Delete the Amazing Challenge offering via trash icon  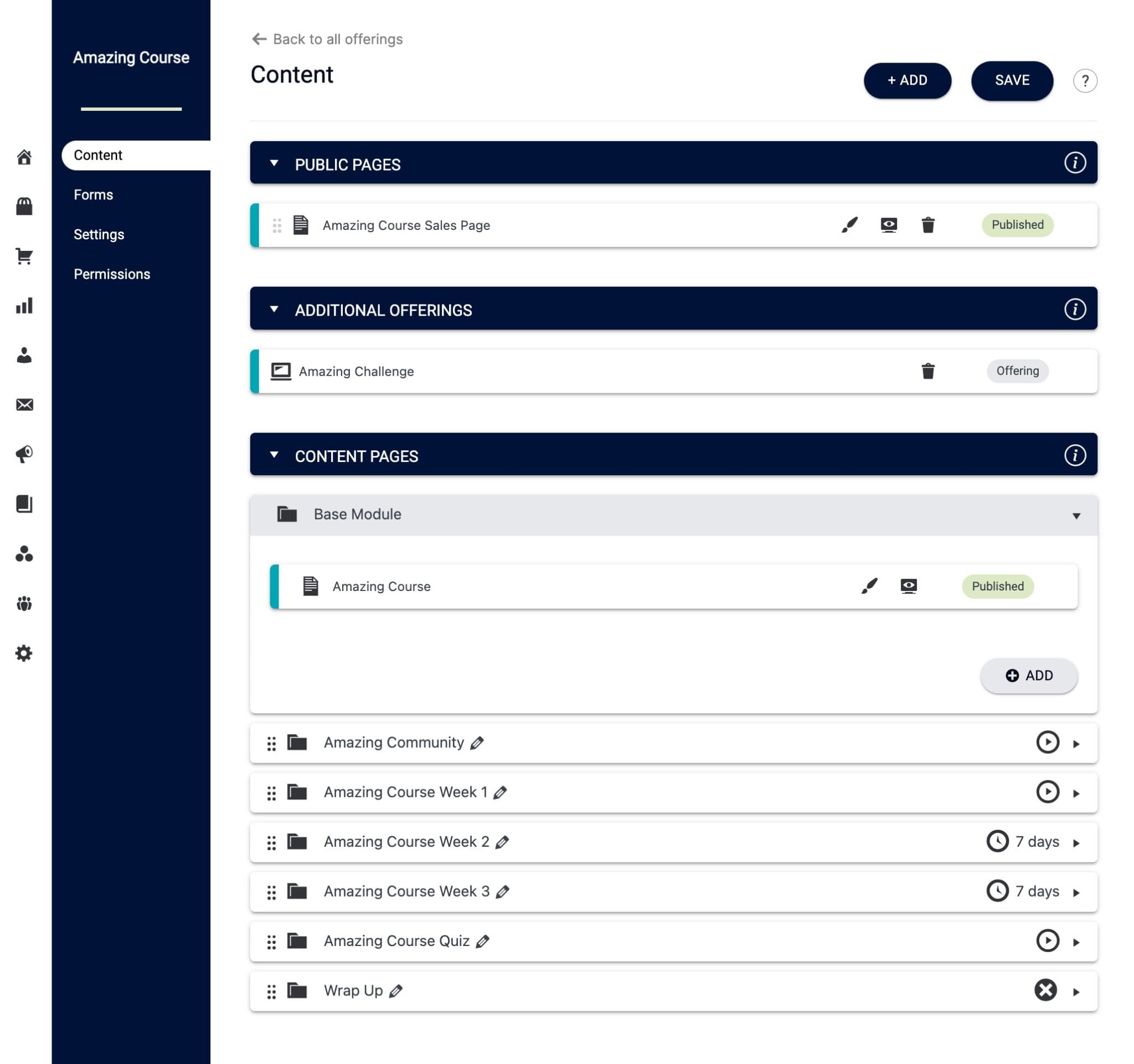click(927, 371)
